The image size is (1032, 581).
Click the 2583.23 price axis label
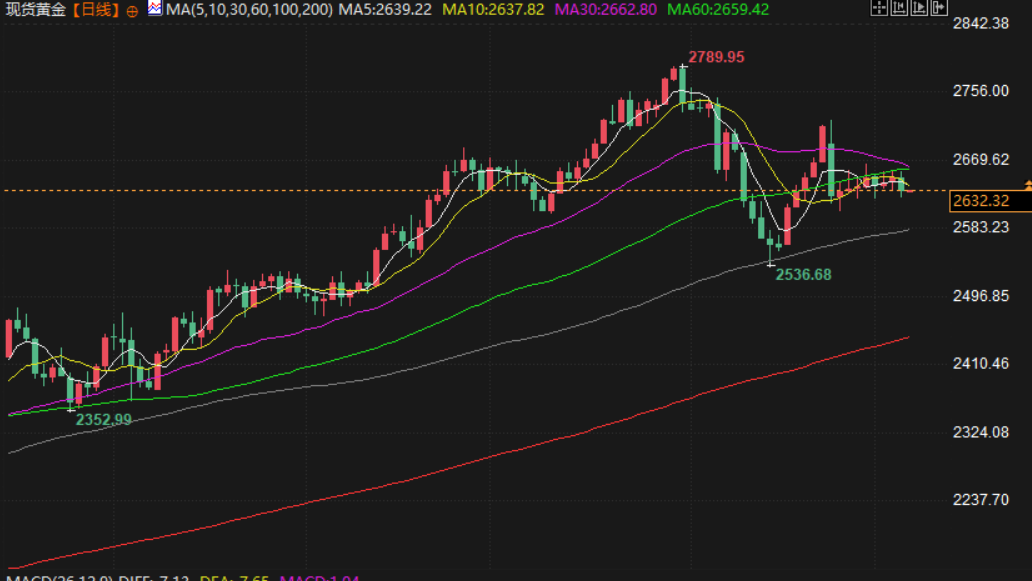981,227
